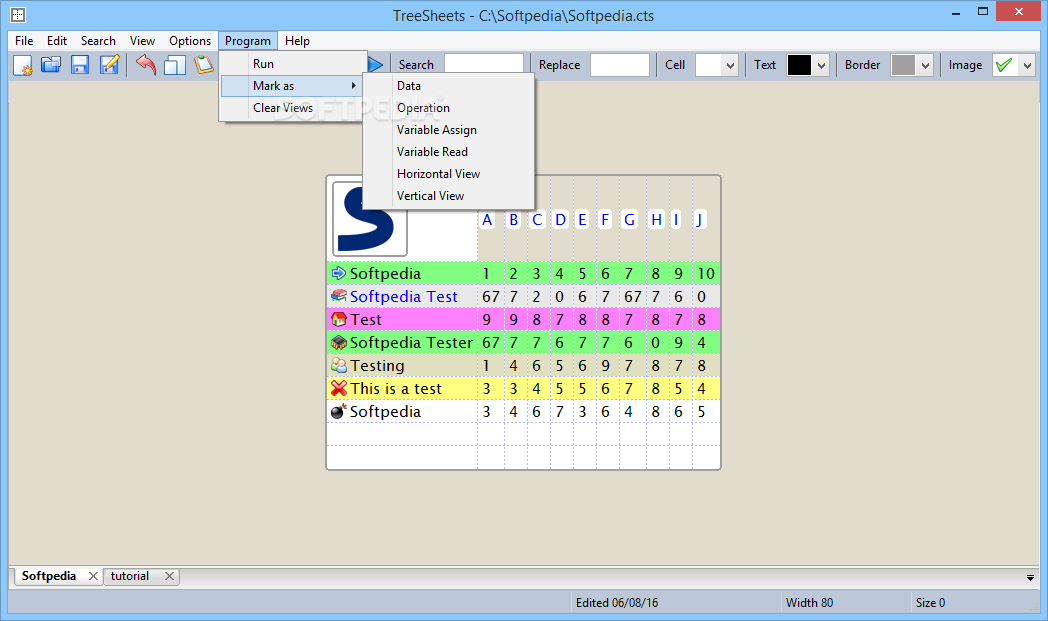Click the green checkmark Image selector
Screen dimensions: 1048x621
(x=1005, y=66)
